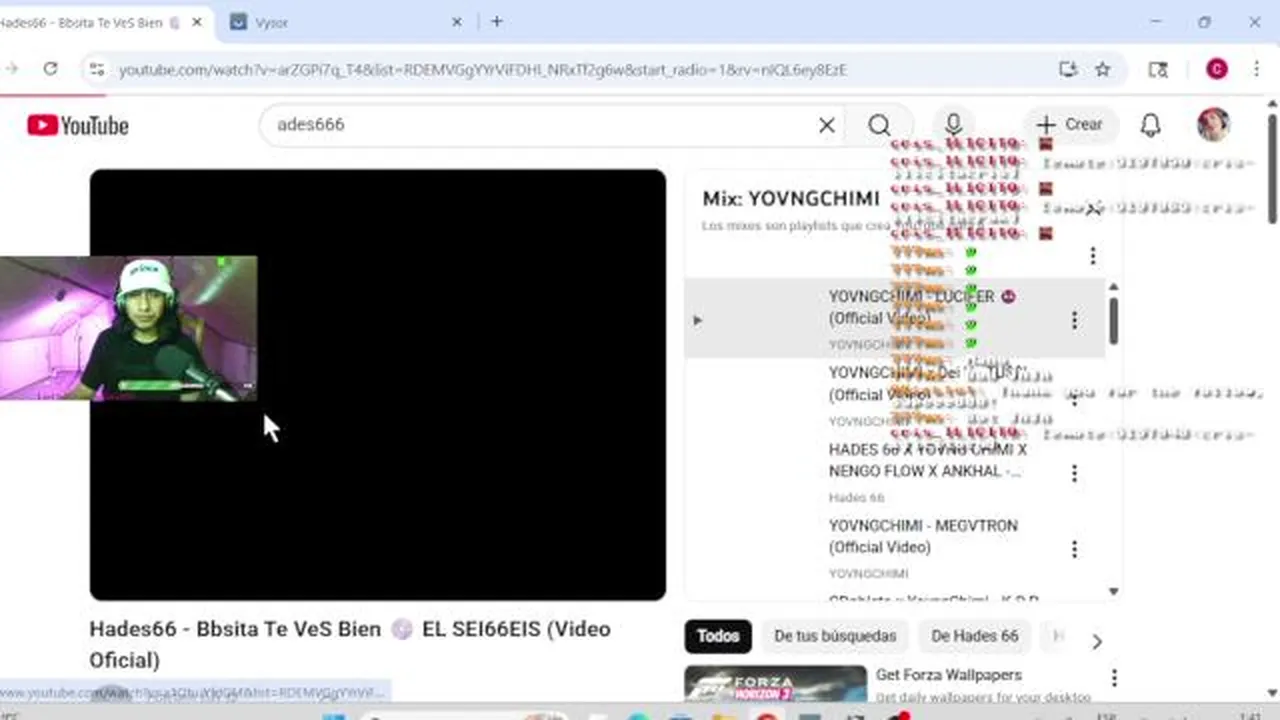Click the Hades 66 channel name in playlist
Viewport: 1280px width, 720px height.
pos(856,497)
